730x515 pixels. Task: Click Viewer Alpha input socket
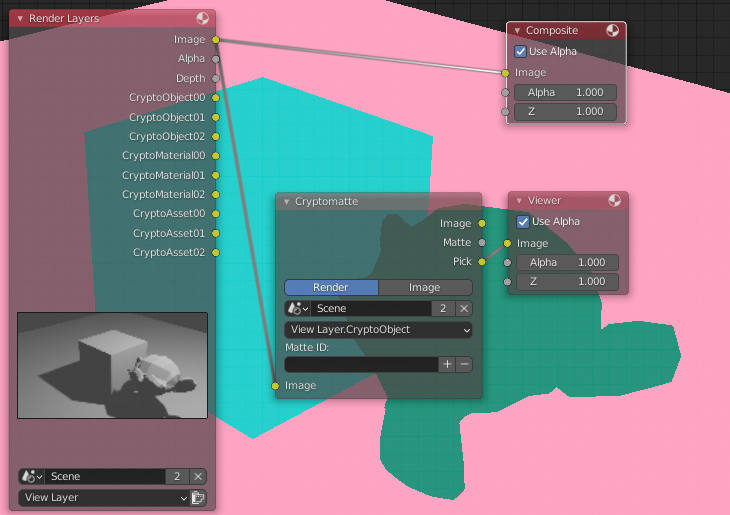(x=507, y=263)
